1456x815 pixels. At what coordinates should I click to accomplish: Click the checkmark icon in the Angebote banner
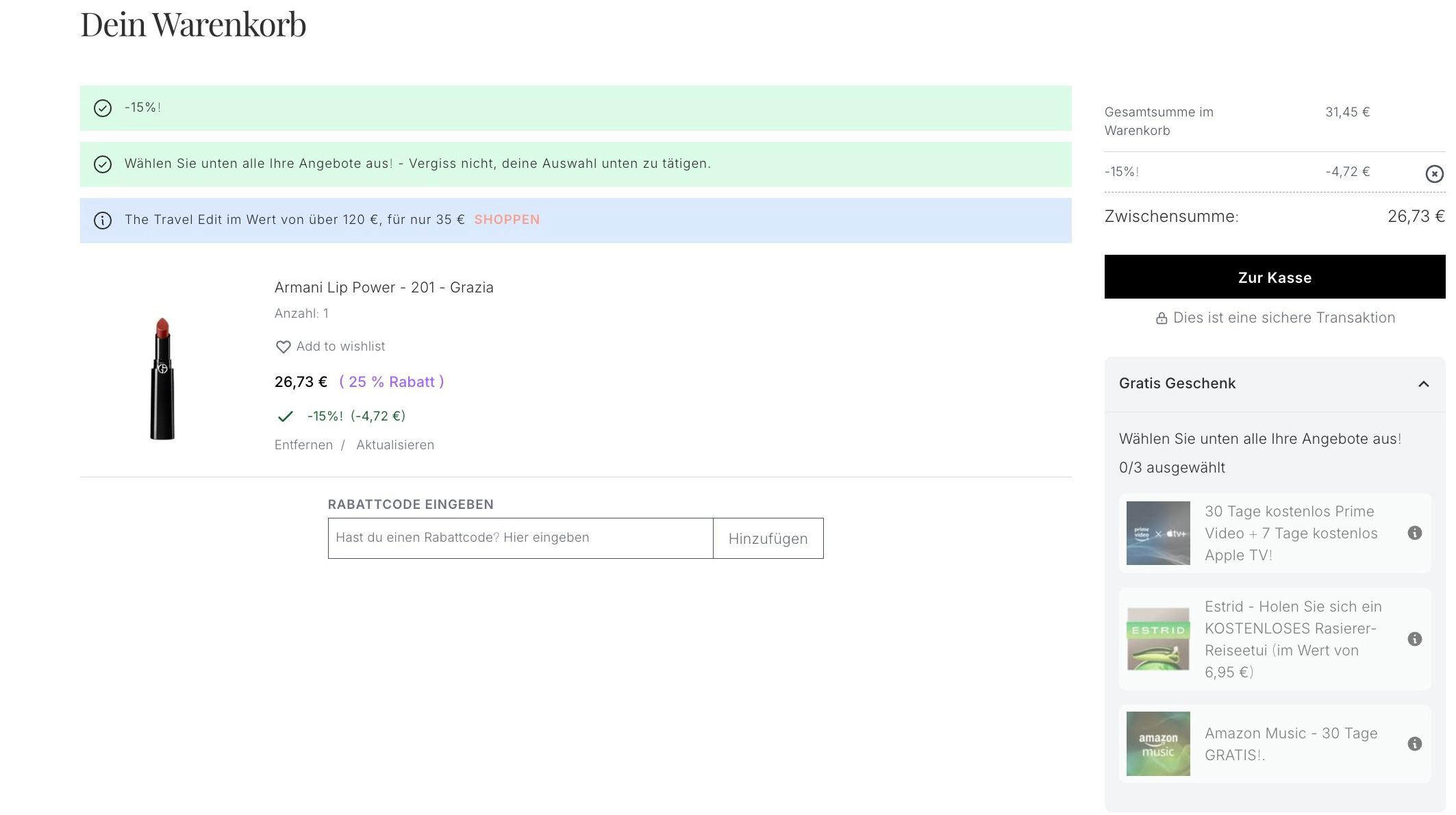click(x=103, y=164)
